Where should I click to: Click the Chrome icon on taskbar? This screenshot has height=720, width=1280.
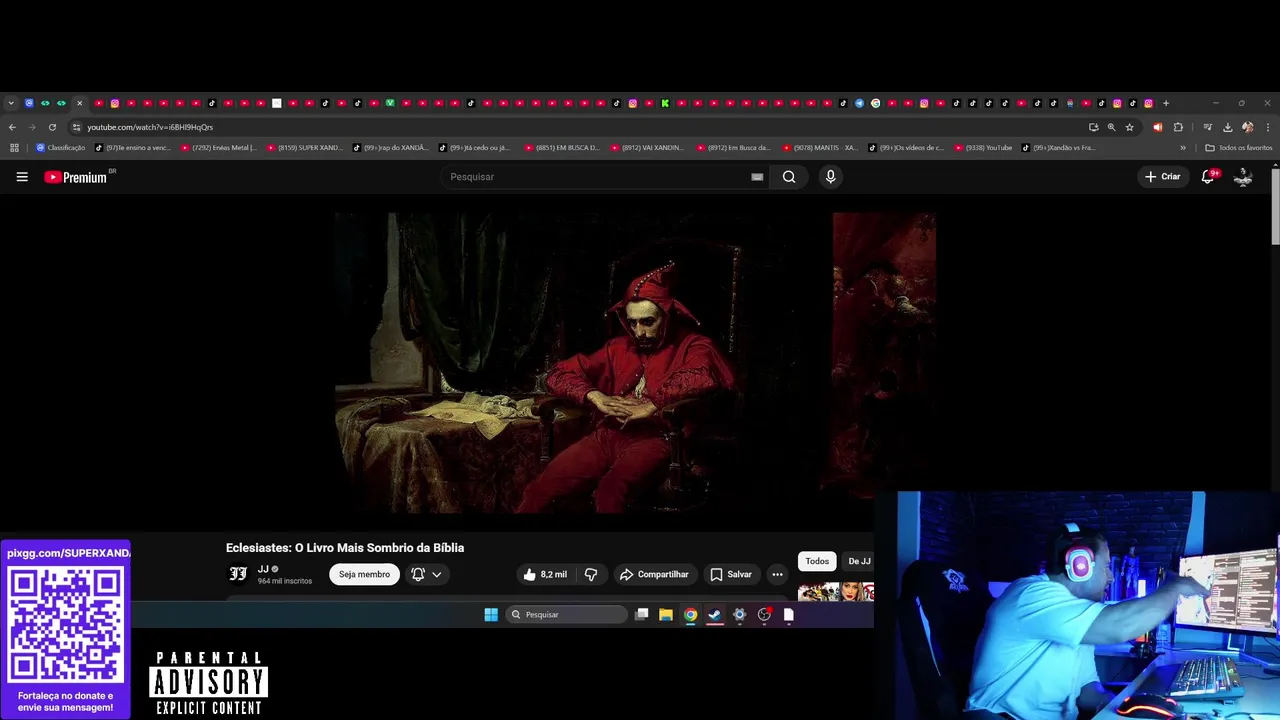(x=690, y=615)
